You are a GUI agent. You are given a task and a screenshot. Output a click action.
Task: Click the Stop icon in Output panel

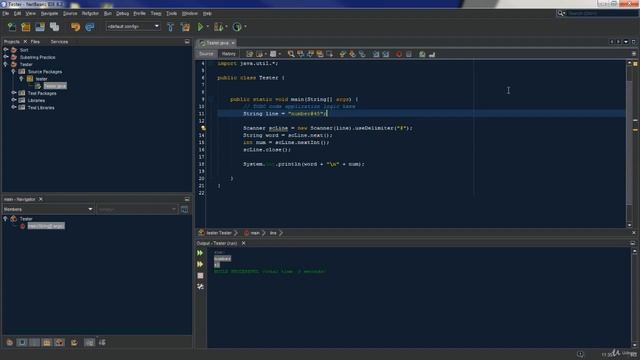[x=200, y=276]
